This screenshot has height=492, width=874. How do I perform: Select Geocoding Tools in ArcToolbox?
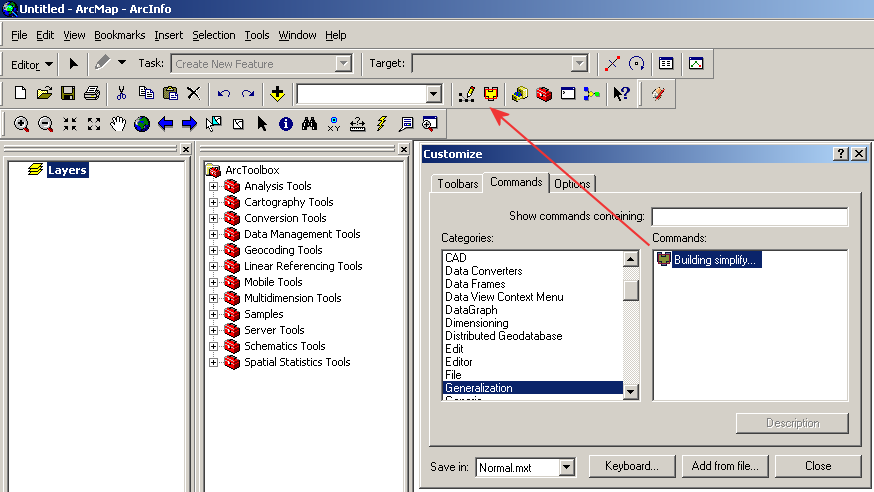(x=283, y=250)
